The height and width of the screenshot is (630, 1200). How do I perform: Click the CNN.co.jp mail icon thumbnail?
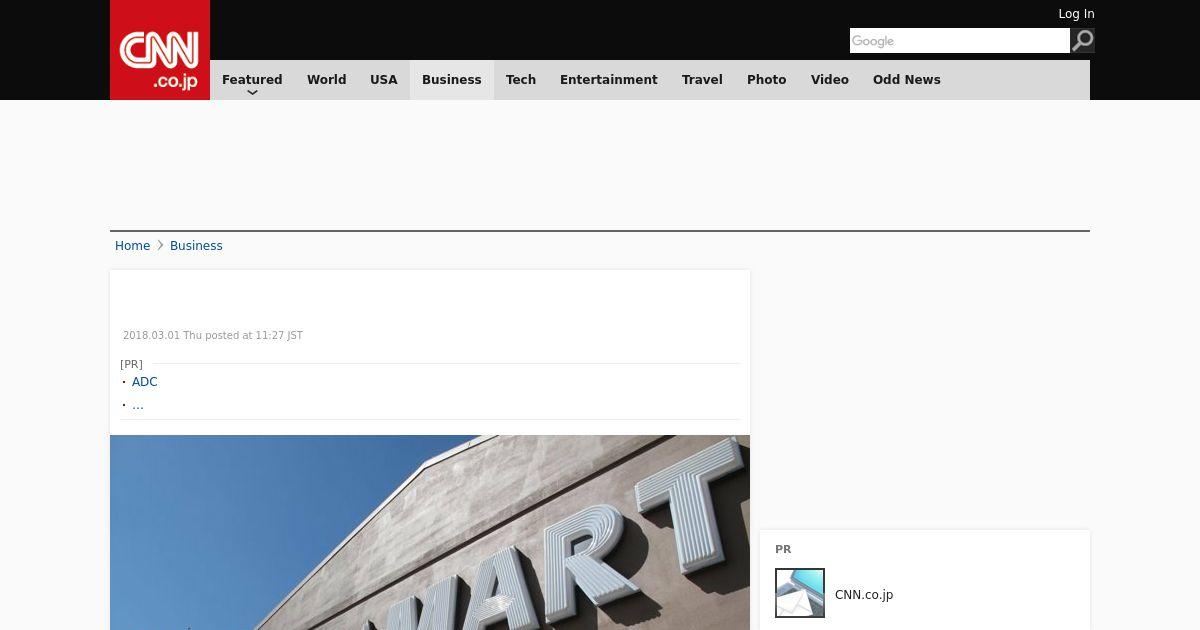coord(800,593)
